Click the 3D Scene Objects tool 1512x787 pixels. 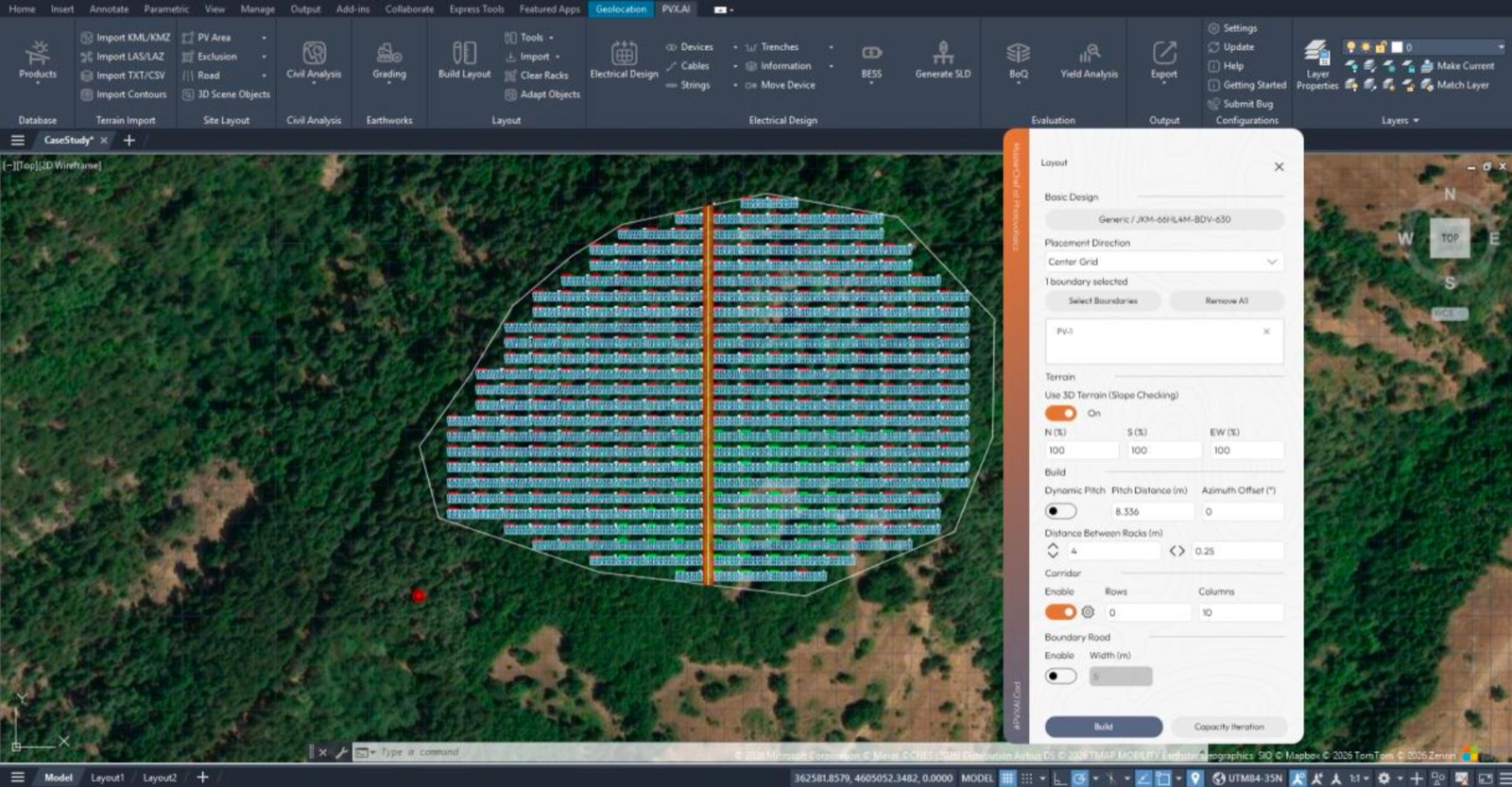tap(226, 94)
